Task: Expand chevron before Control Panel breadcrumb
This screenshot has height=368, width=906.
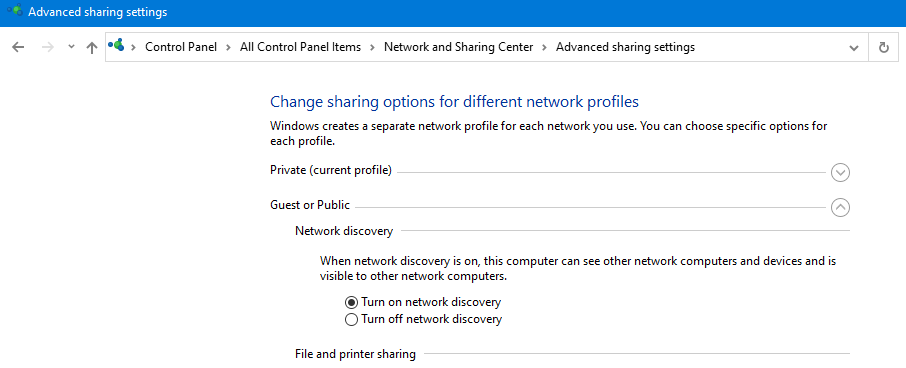Action: pos(133,47)
